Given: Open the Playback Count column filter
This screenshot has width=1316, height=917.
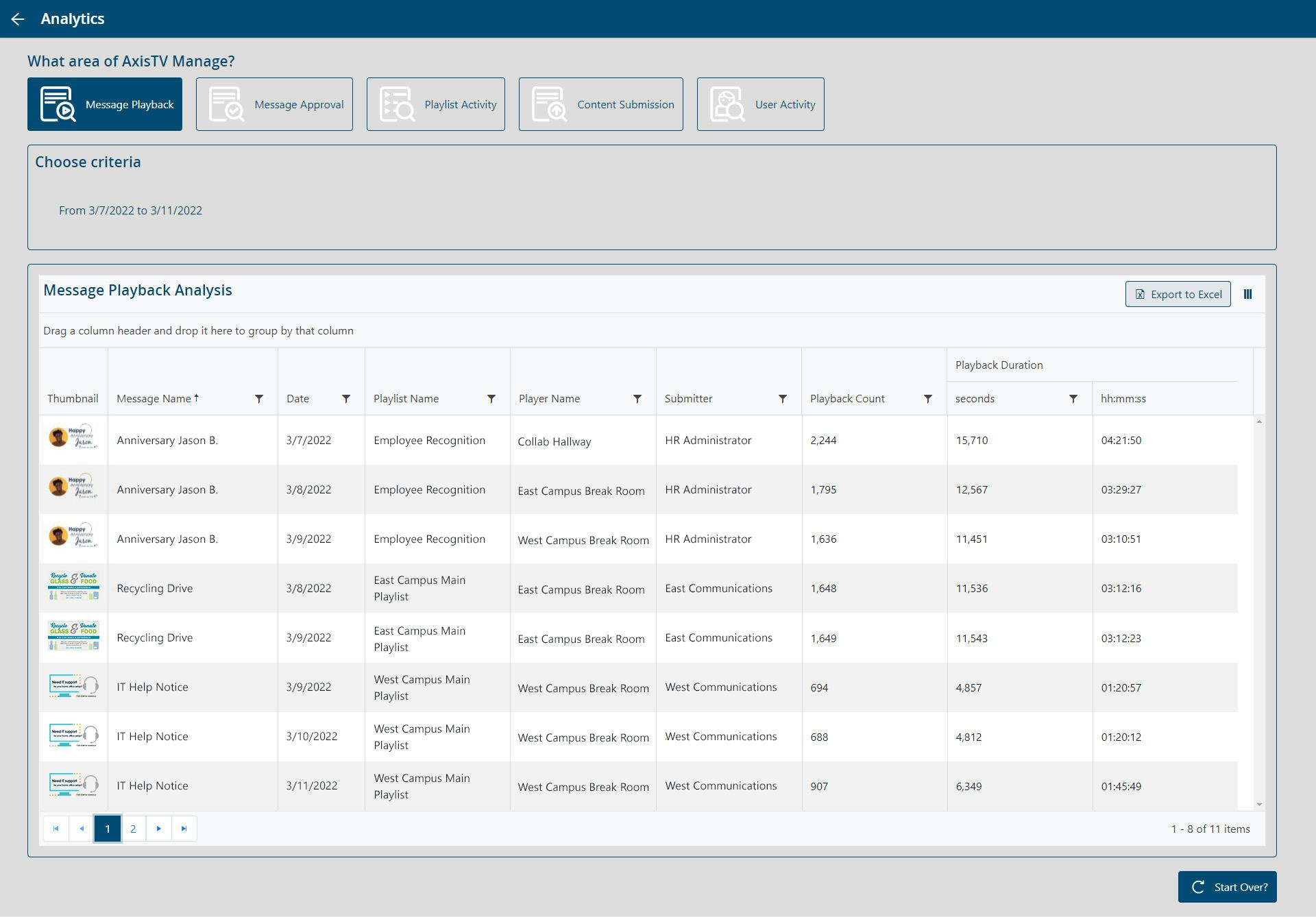Looking at the screenshot, I should click(928, 399).
